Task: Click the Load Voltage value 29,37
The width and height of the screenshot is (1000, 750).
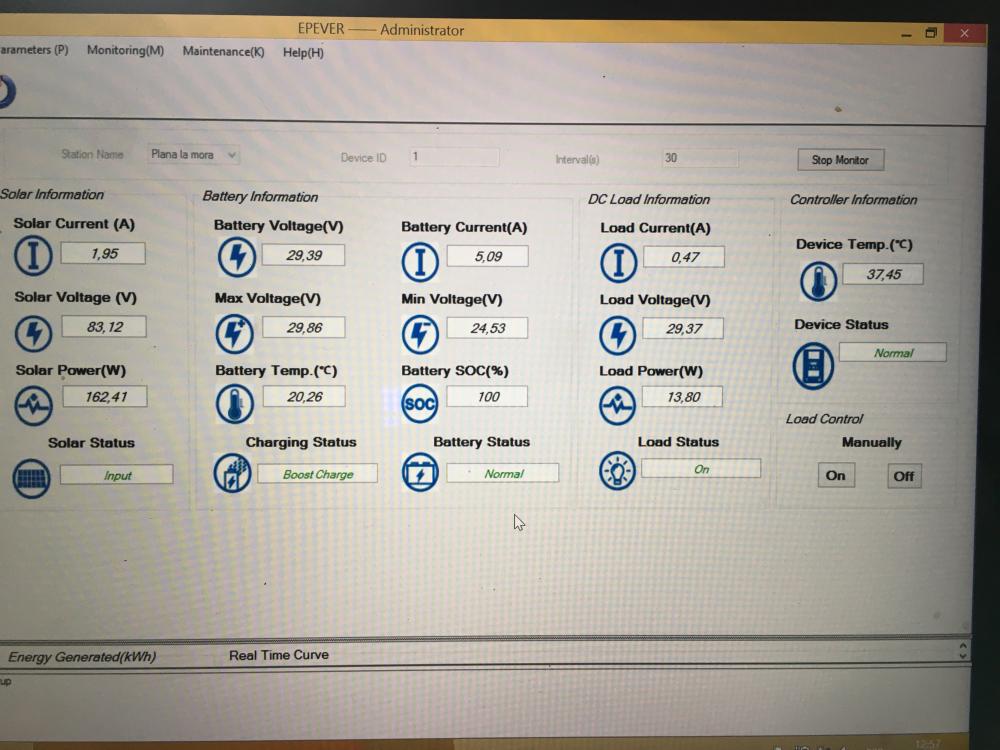Action: coord(683,328)
